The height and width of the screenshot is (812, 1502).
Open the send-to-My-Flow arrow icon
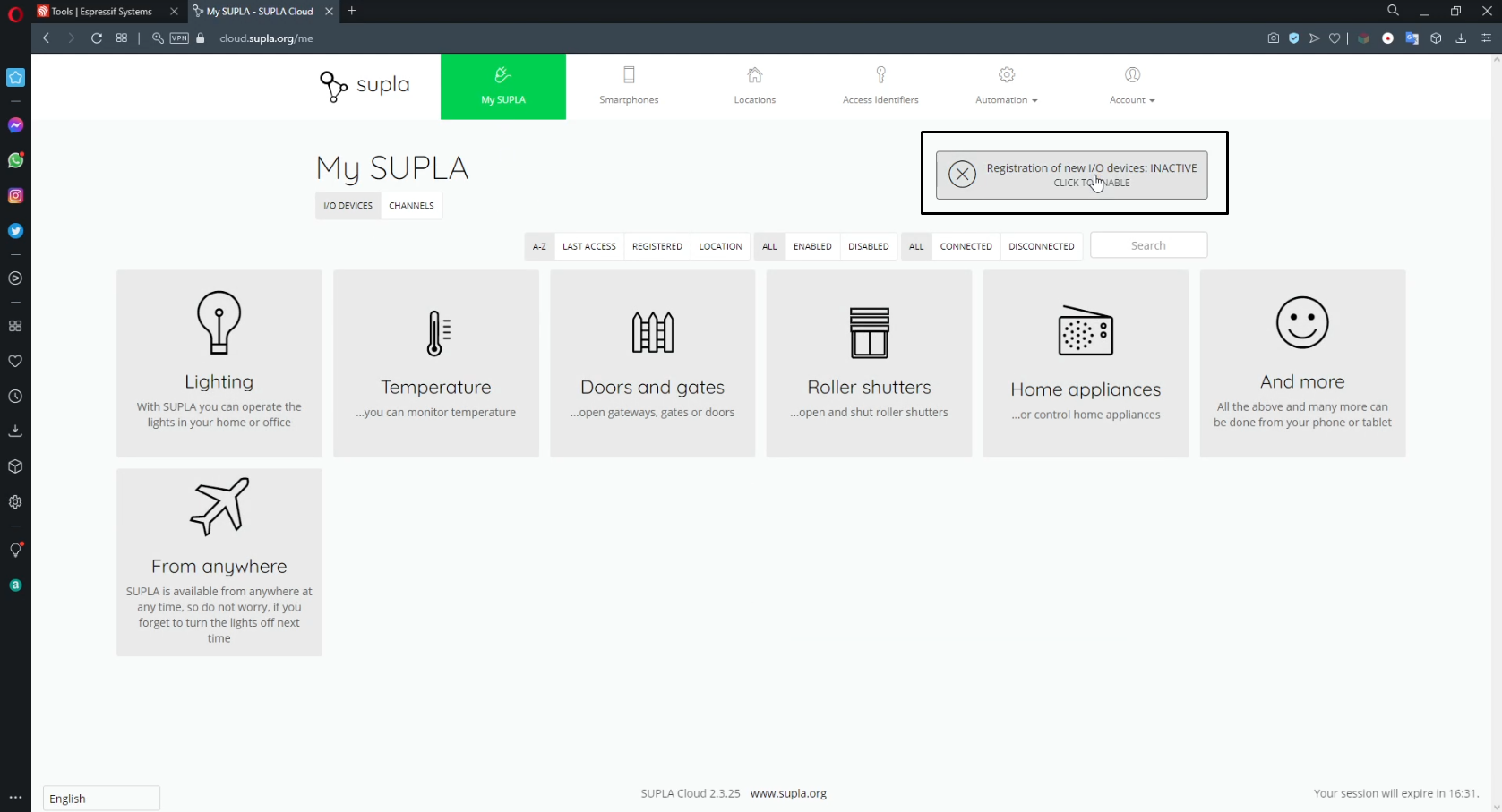point(1315,38)
